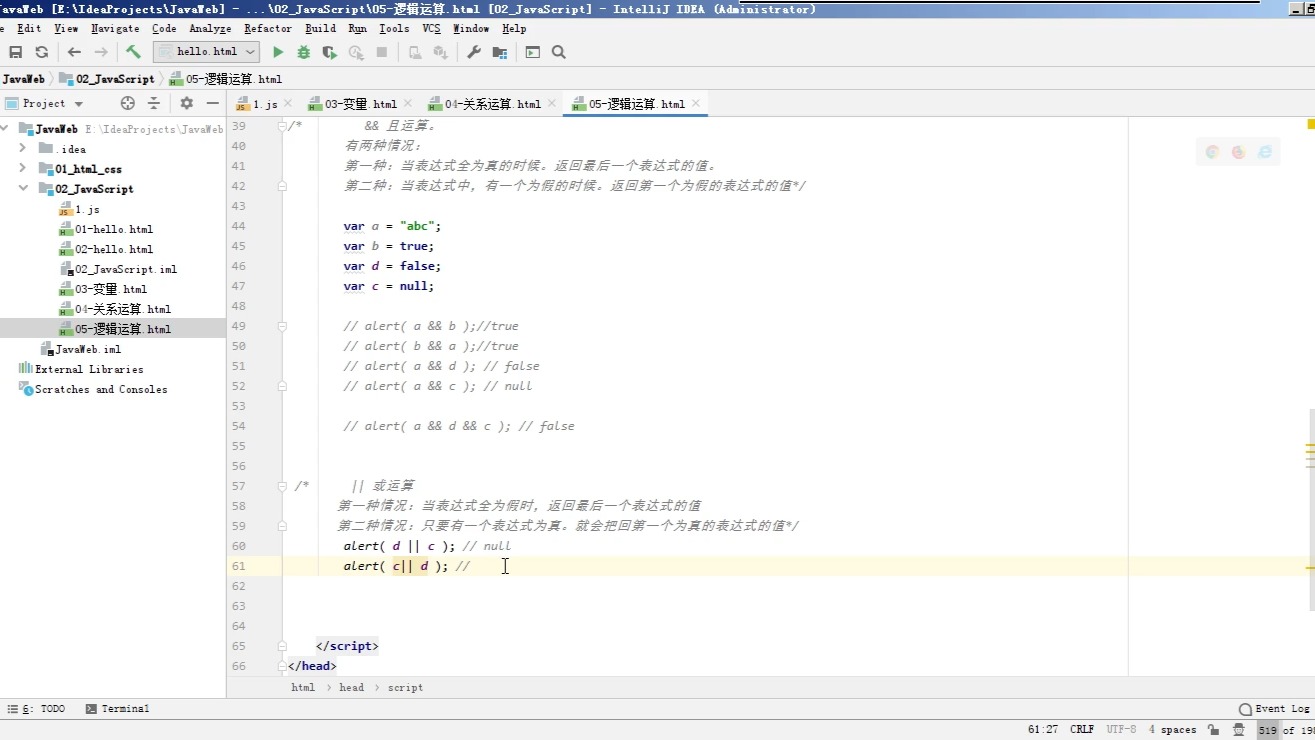Click the Run Anything icon
1315x740 pixels.
(532, 52)
